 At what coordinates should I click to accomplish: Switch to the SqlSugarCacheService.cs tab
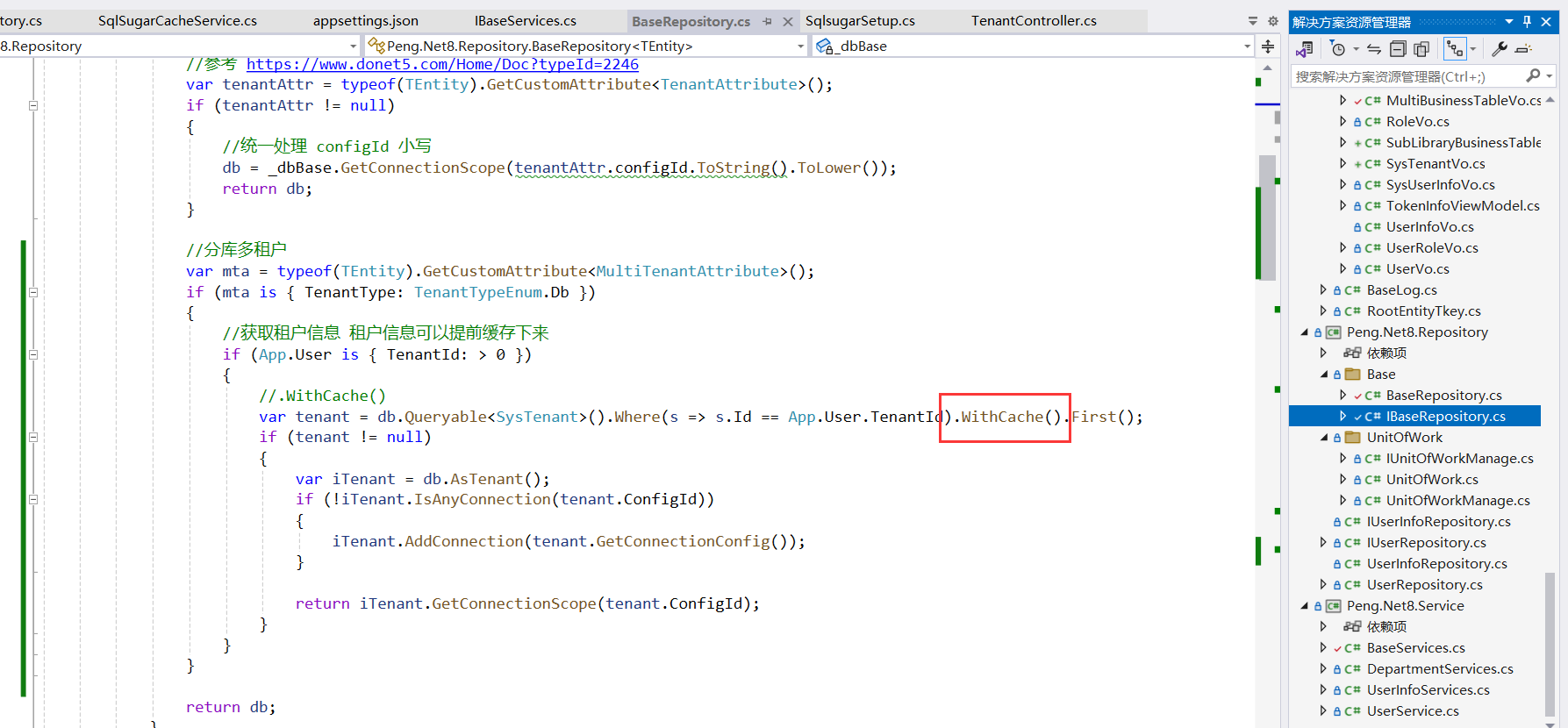click(x=177, y=21)
